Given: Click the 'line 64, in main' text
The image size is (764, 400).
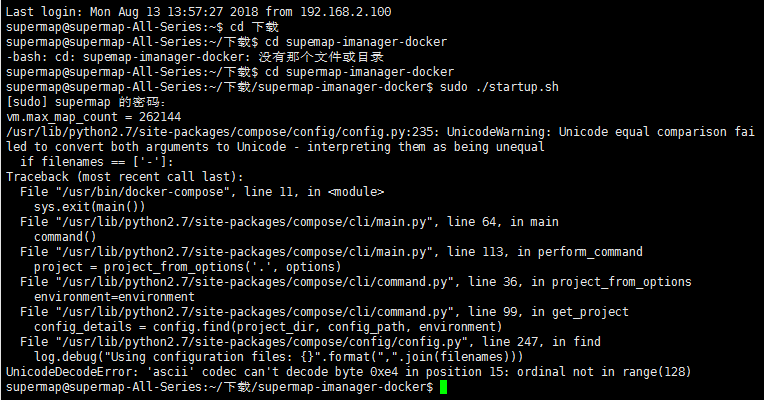Looking at the screenshot, I should coord(503,222).
